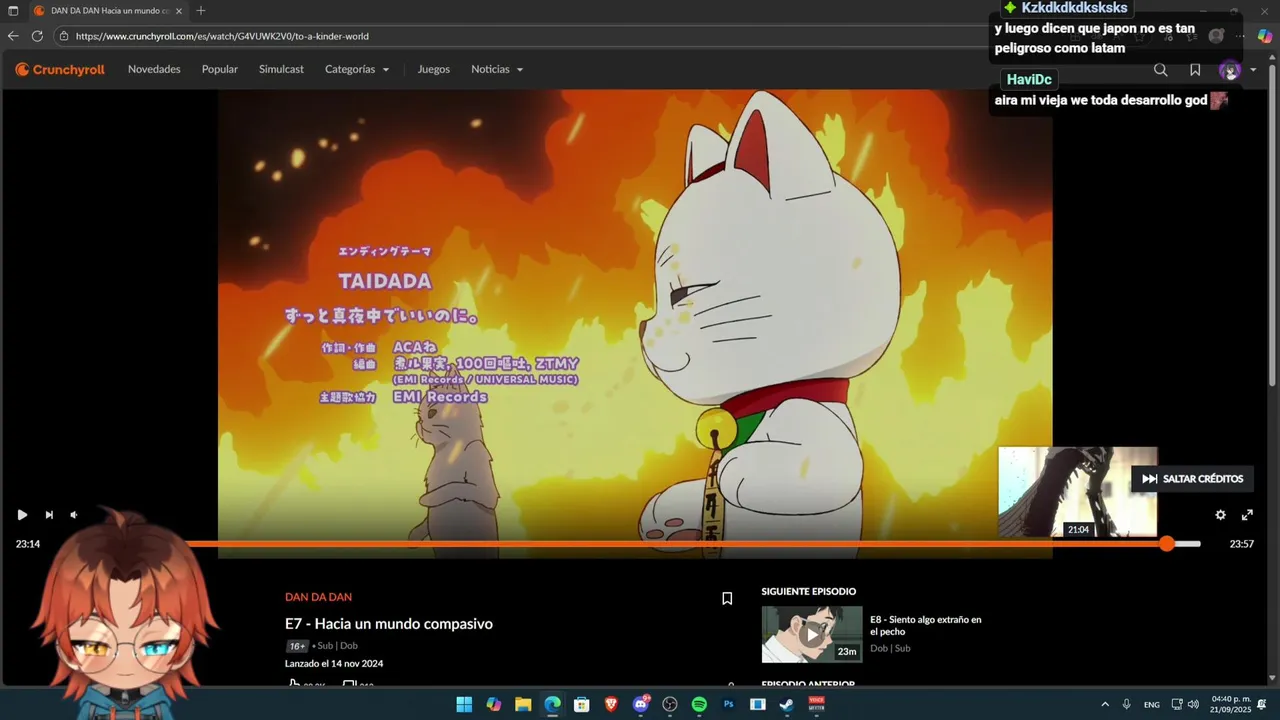Viewport: 1280px width, 720px height.
Task: Open Spotify from the taskbar
Action: pos(699,704)
